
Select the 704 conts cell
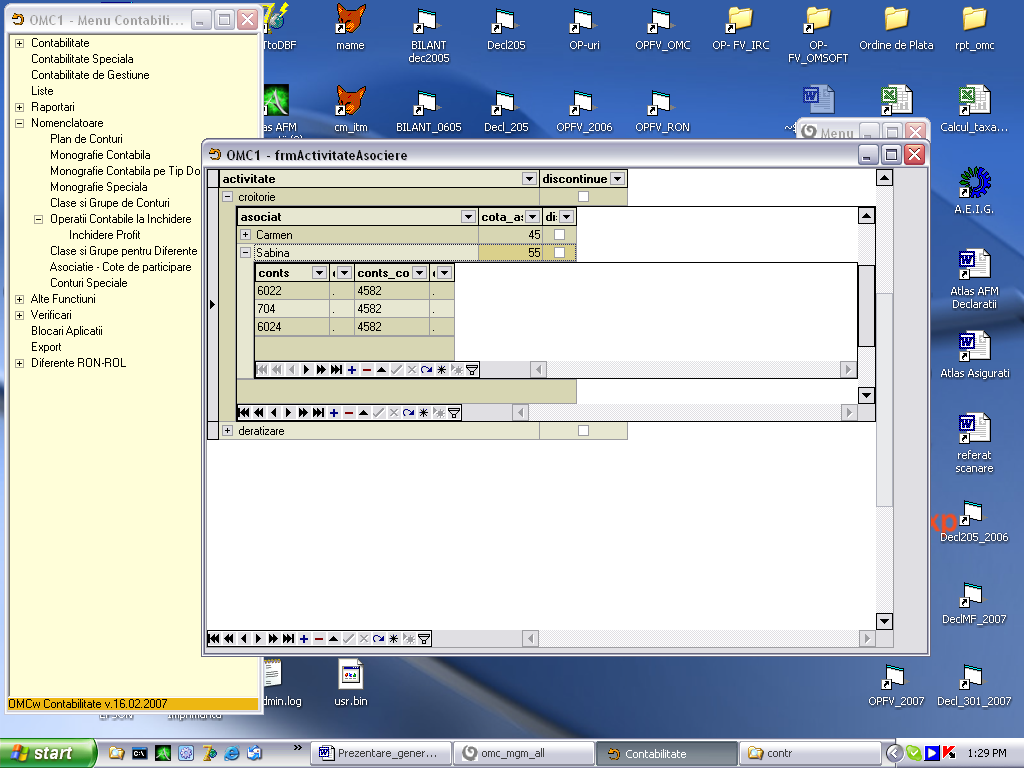(x=292, y=308)
